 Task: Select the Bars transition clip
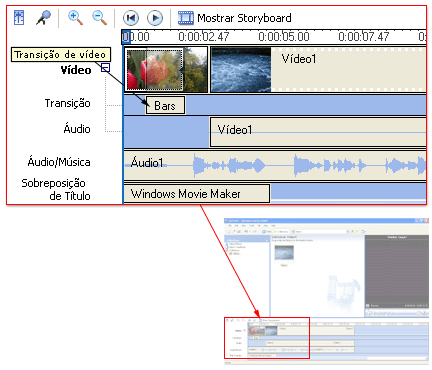coord(165,106)
